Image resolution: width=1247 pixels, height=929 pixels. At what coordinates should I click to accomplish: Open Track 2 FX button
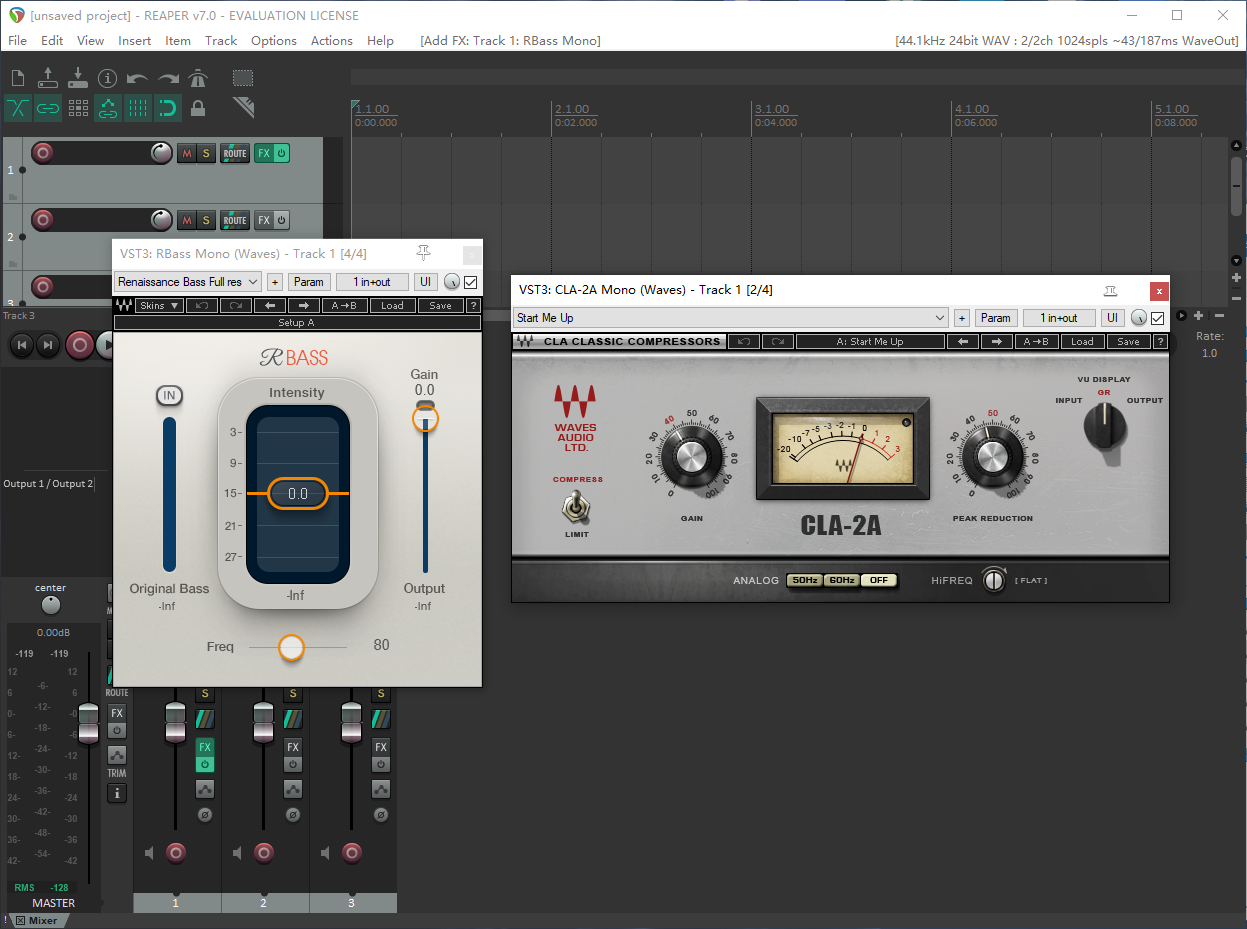click(x=264, y=220)
